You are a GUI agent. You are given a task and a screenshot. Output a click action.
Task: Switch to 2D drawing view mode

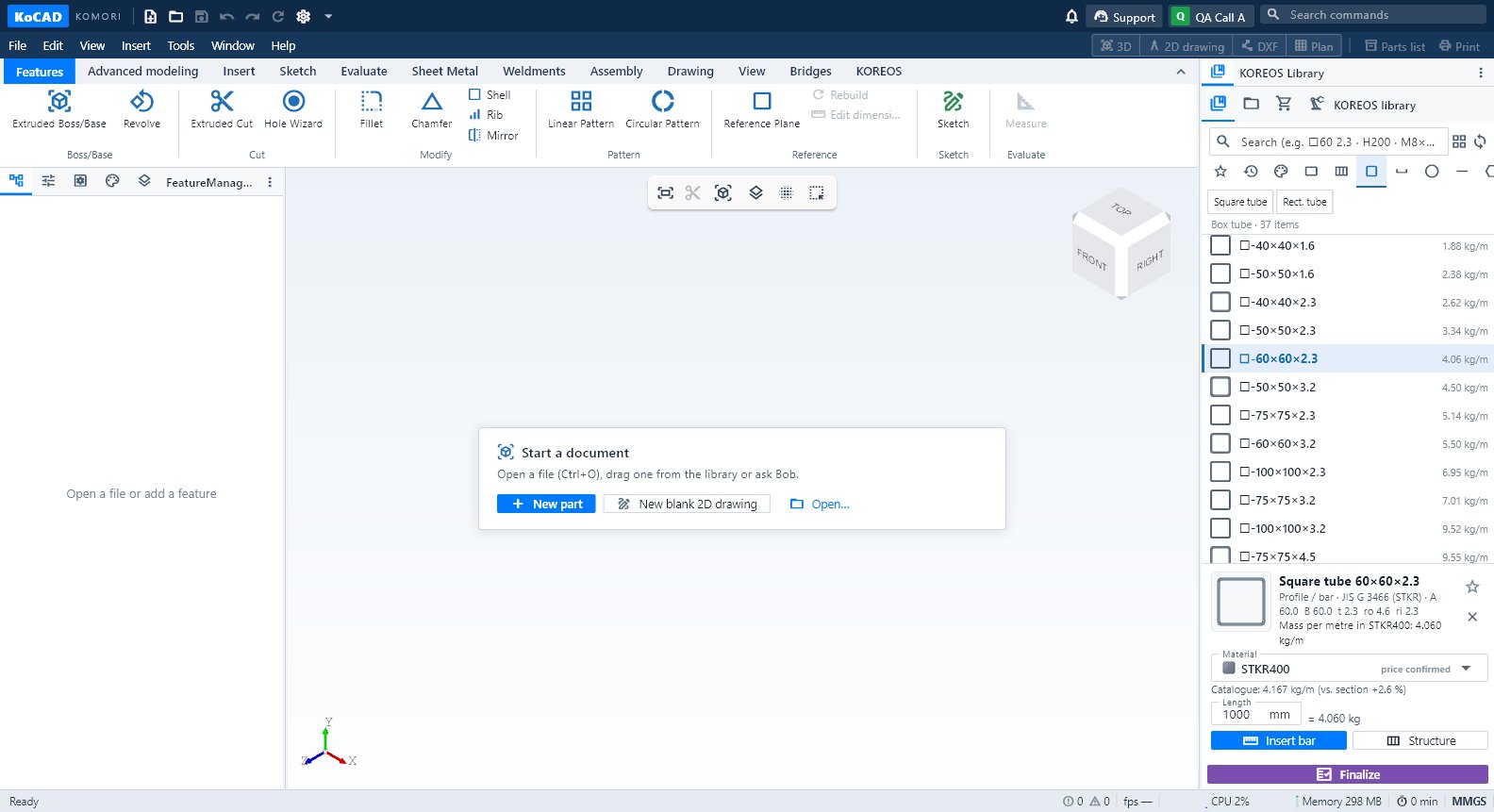click(1187, 45)
